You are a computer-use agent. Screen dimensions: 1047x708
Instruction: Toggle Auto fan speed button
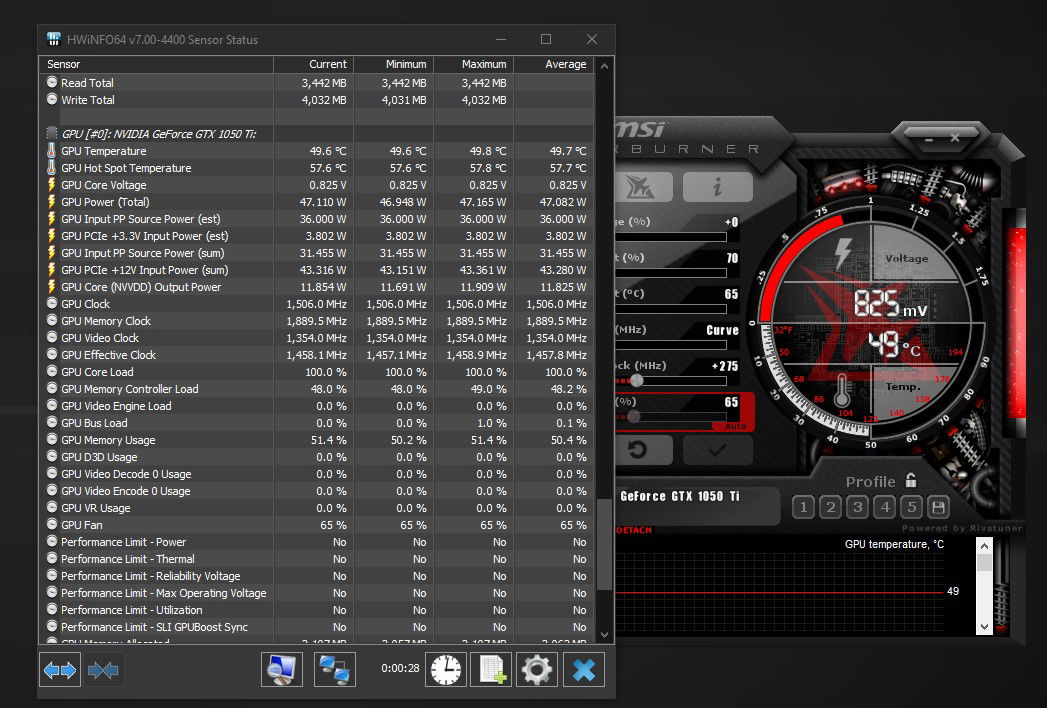pyautogui.click(x=735, y=425)
